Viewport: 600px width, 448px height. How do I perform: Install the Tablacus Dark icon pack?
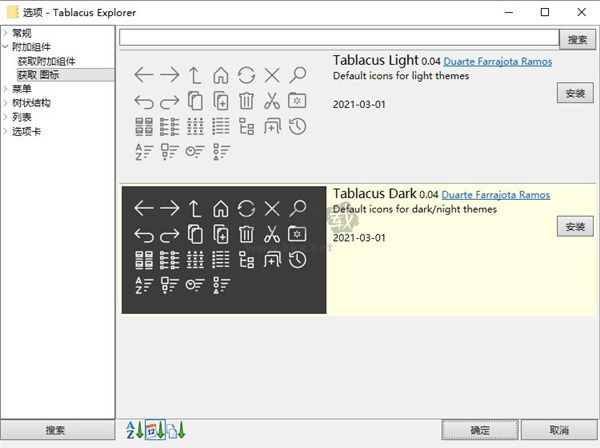574,227
